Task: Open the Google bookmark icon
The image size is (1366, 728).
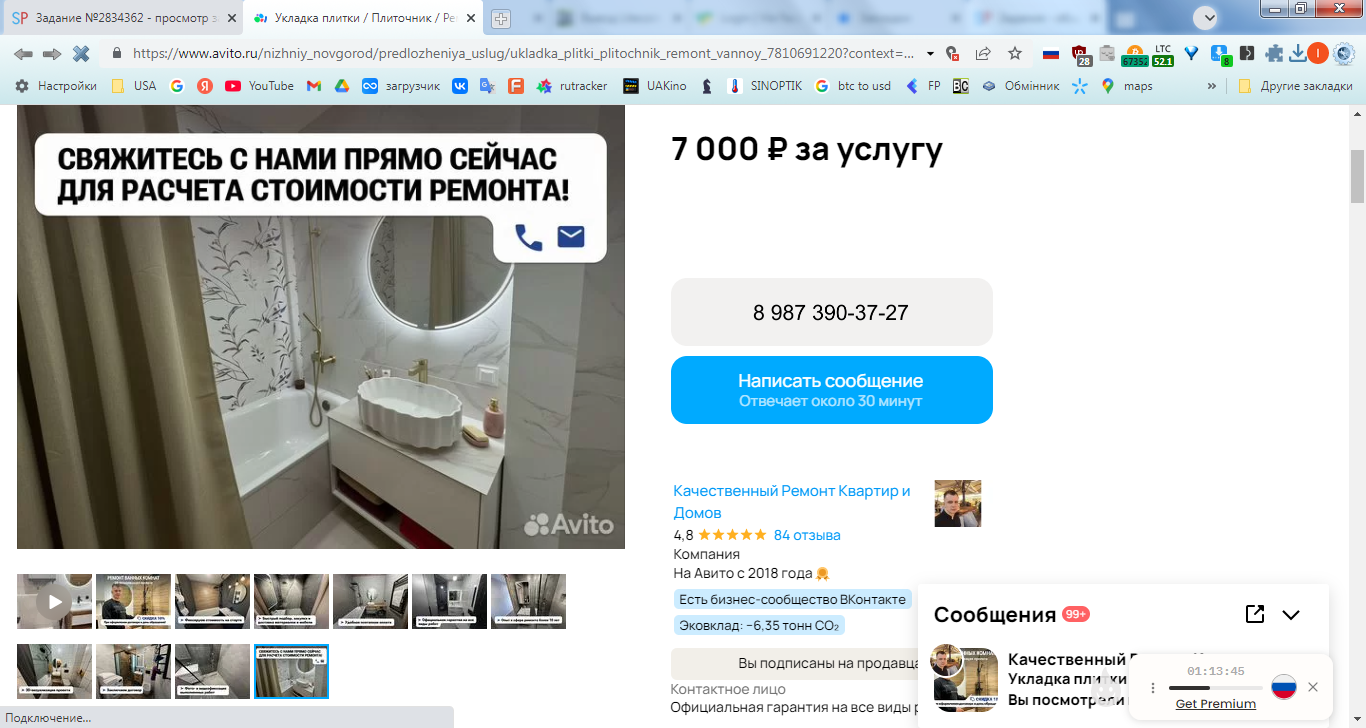Action: click(x=177, y=86)
